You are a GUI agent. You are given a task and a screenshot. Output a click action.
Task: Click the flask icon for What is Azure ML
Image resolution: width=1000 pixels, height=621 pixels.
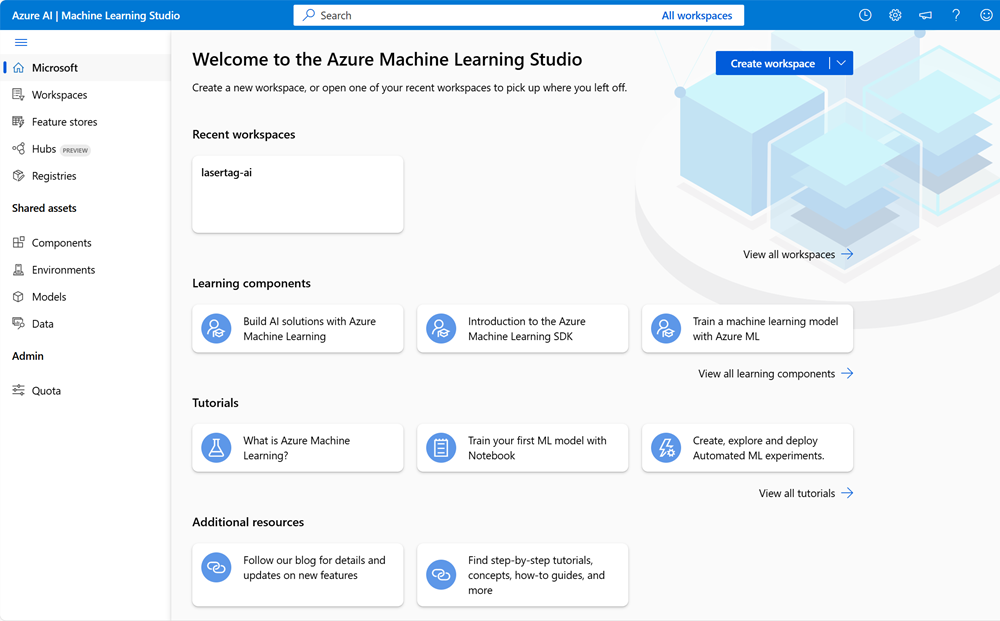[216, 448]
